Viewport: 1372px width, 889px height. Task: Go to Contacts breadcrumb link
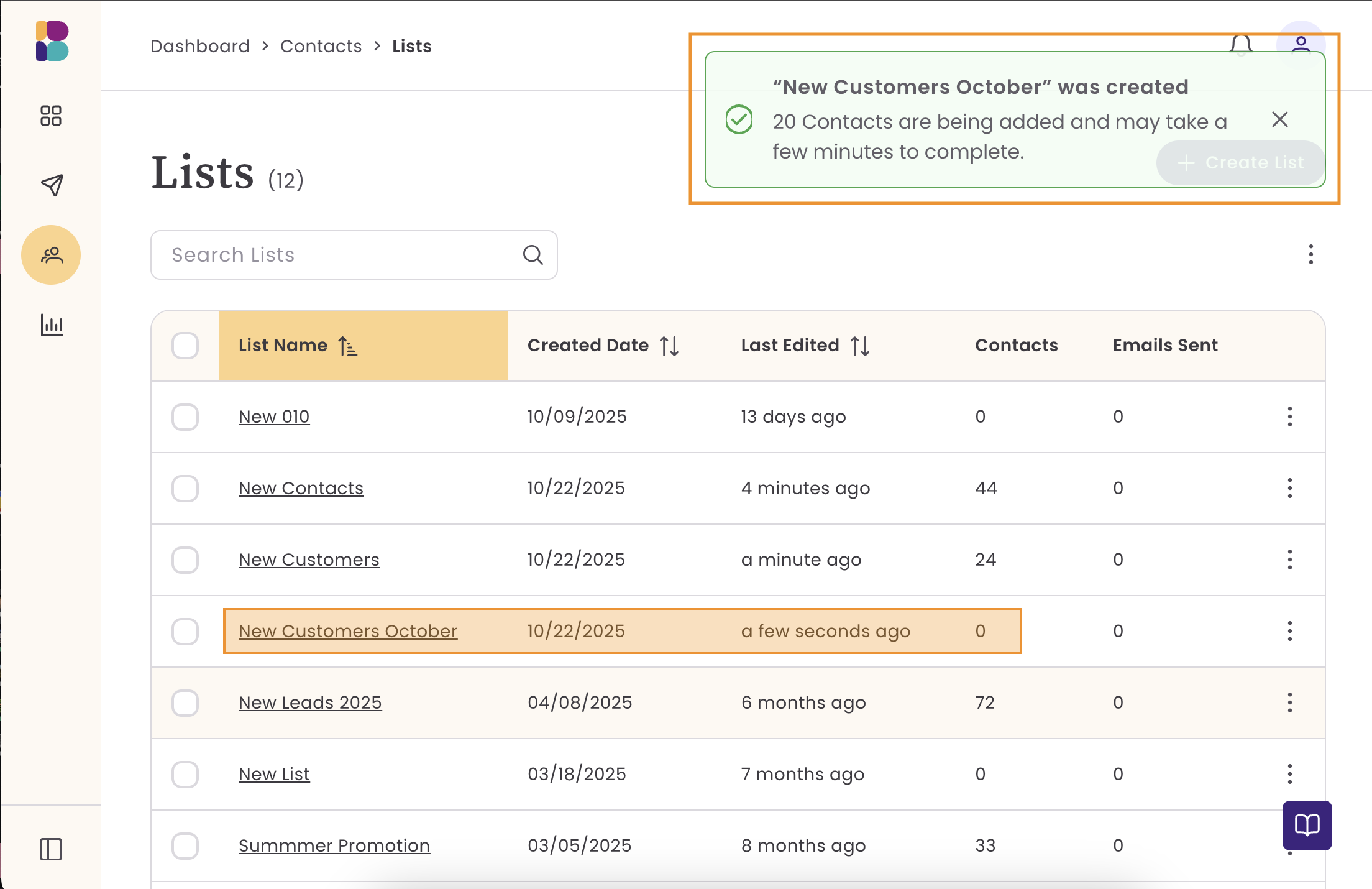321,46
